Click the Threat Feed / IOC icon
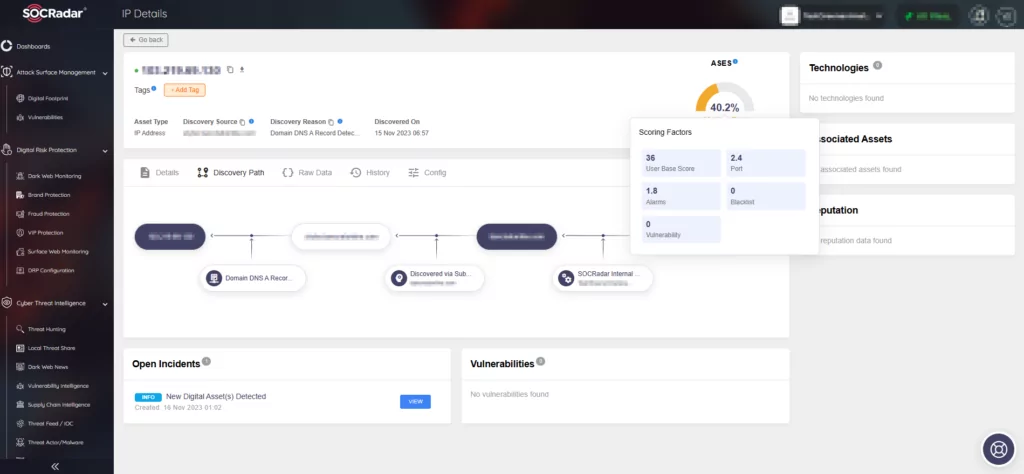The width and height of the screenshot is (1024, 474). pos(20,424)
